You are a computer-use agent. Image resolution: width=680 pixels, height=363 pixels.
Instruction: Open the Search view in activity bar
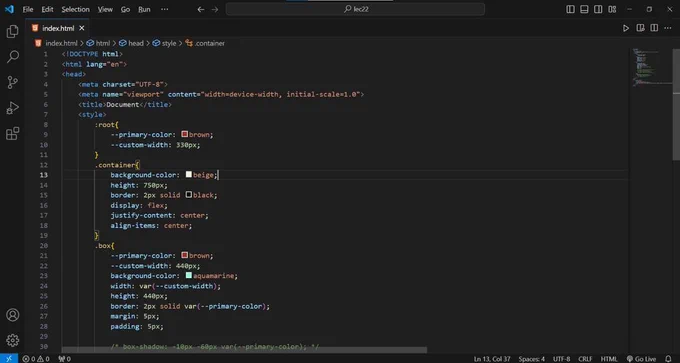(x=13, y=56)
